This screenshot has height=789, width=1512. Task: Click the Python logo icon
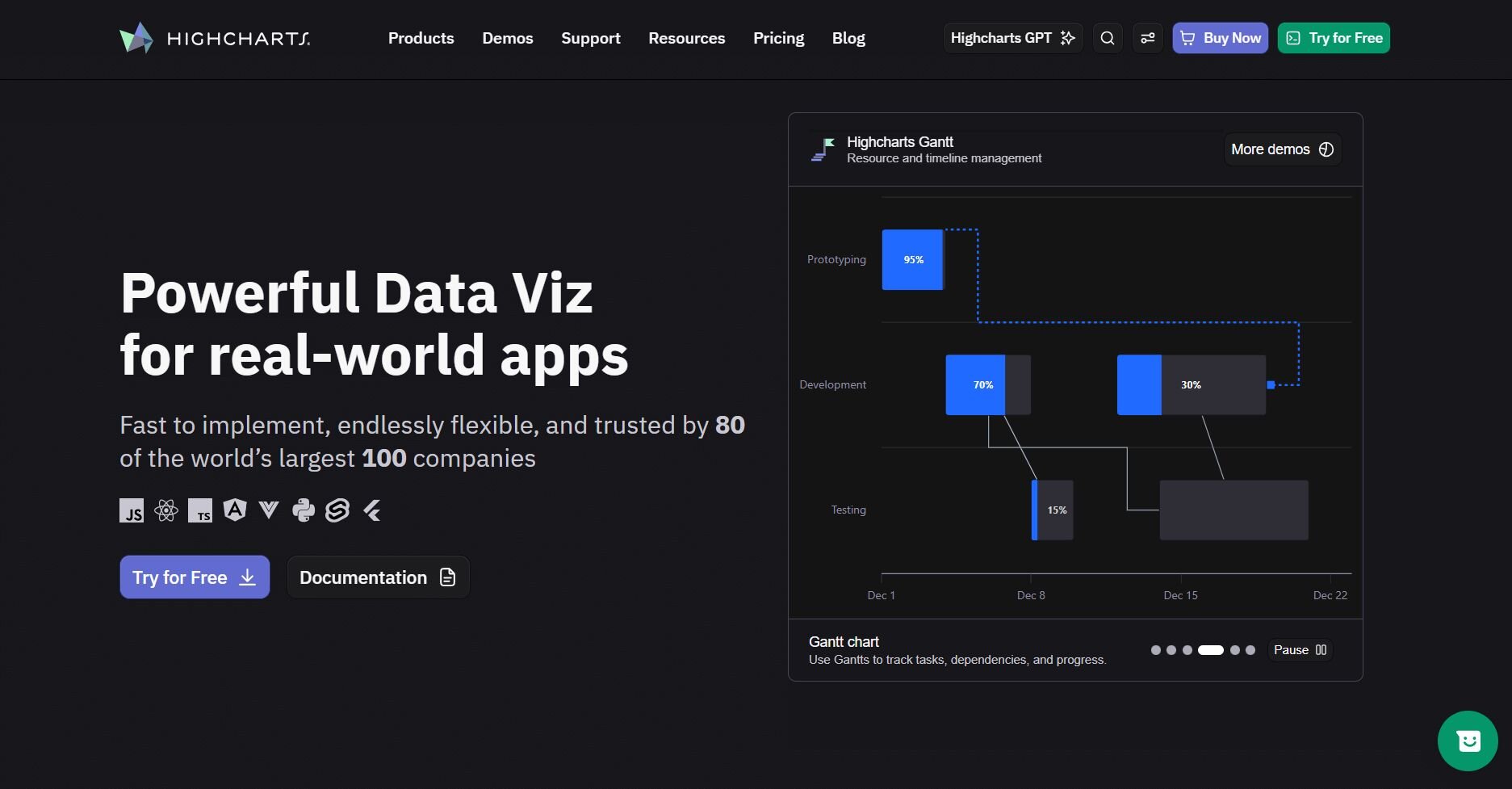304,510
